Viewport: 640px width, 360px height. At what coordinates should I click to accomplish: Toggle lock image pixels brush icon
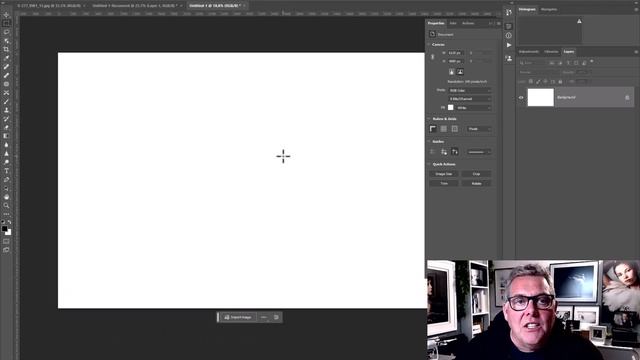538,82
